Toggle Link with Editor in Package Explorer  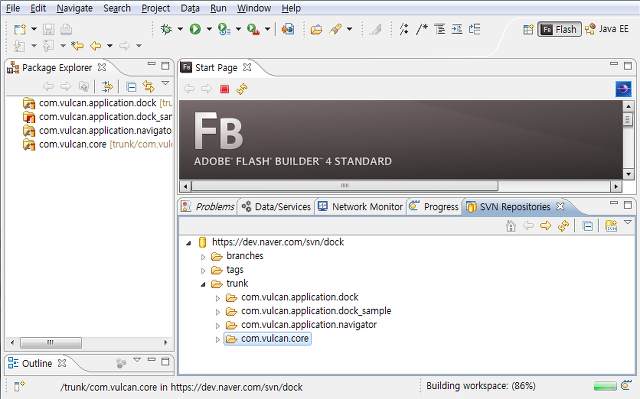pos(148,86)
